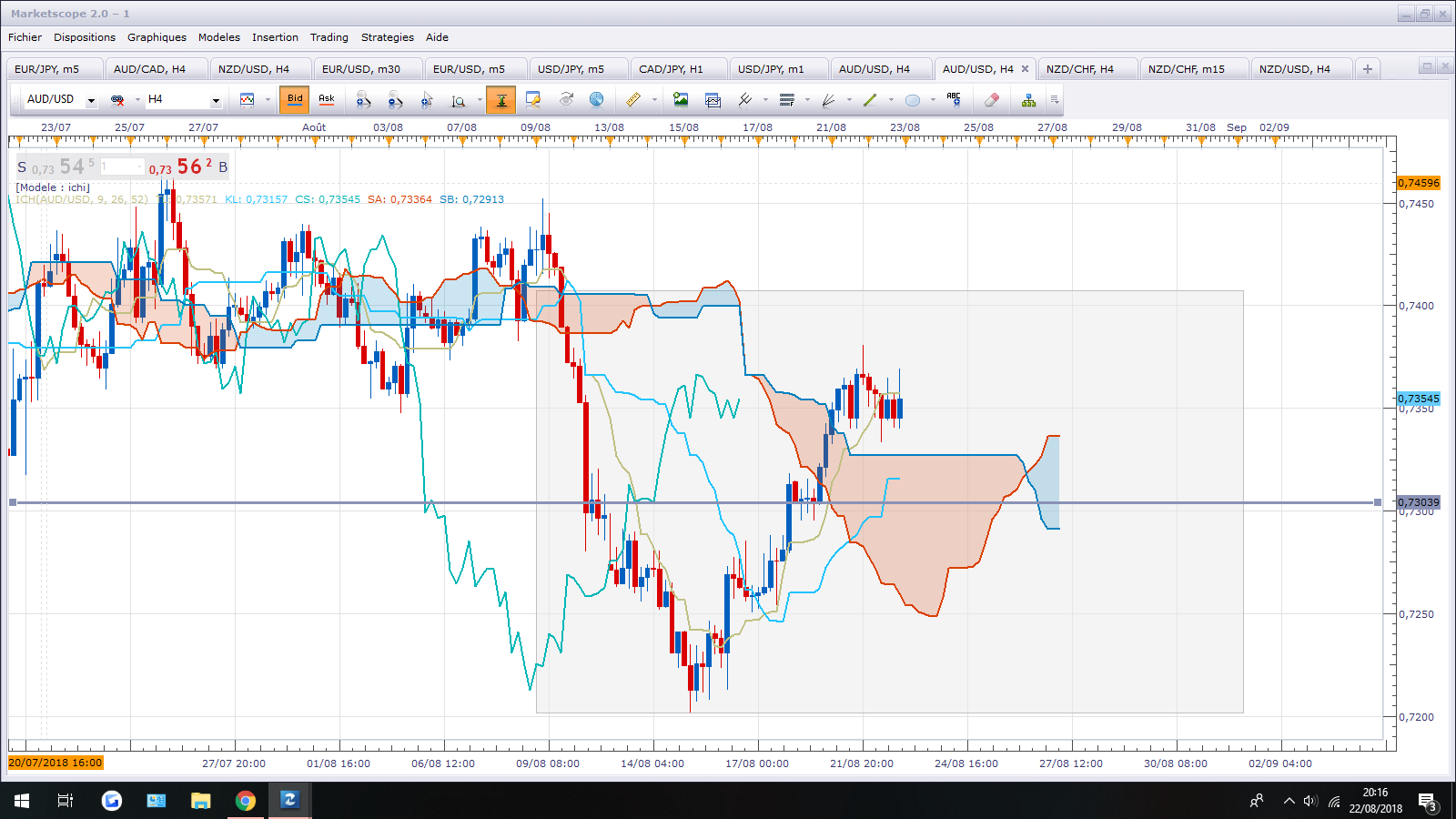1456x819 pixels.
Task: Click the horizontal lines list icon
Action: click(x=787, y=100)
